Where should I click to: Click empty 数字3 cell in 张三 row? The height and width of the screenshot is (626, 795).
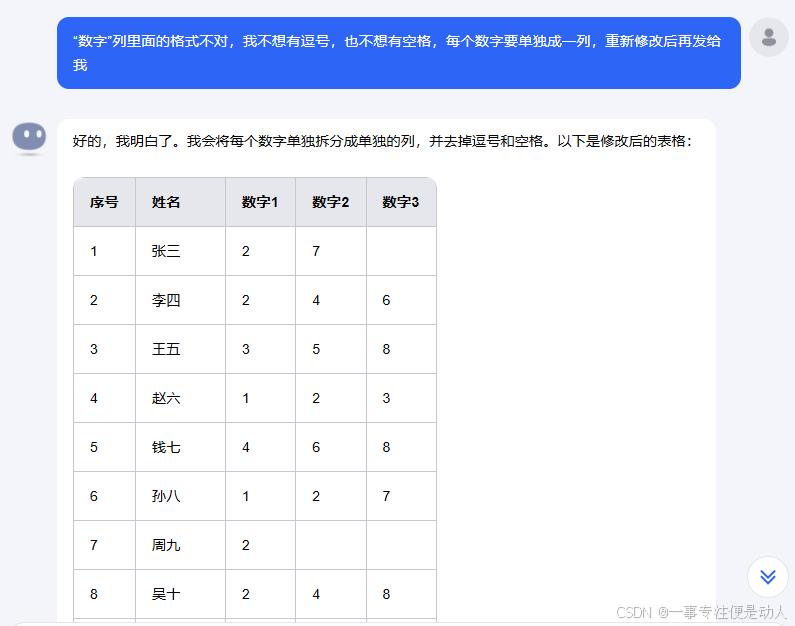click(401, 251)
